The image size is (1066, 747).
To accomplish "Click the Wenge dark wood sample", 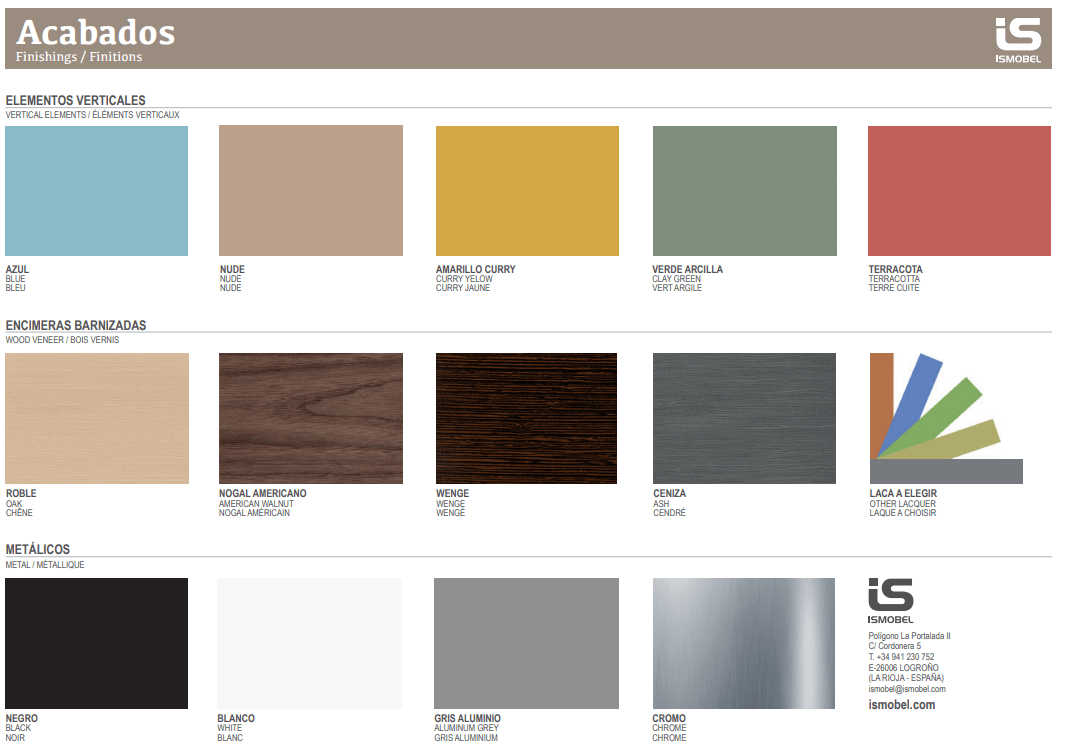I will 527,418.
